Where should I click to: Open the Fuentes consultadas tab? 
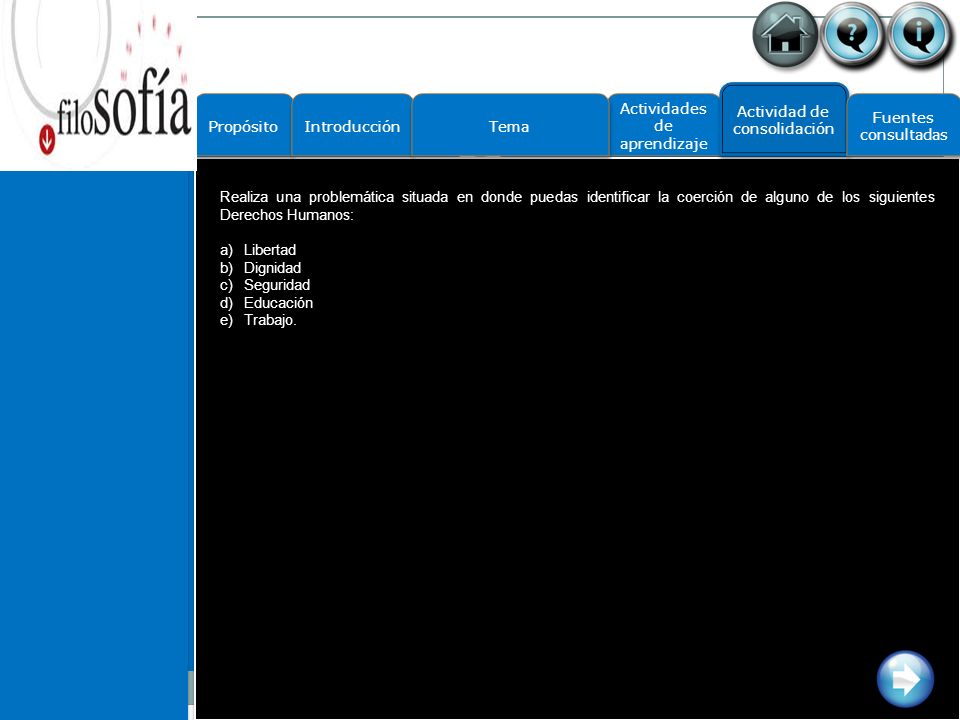click(903, 126)
